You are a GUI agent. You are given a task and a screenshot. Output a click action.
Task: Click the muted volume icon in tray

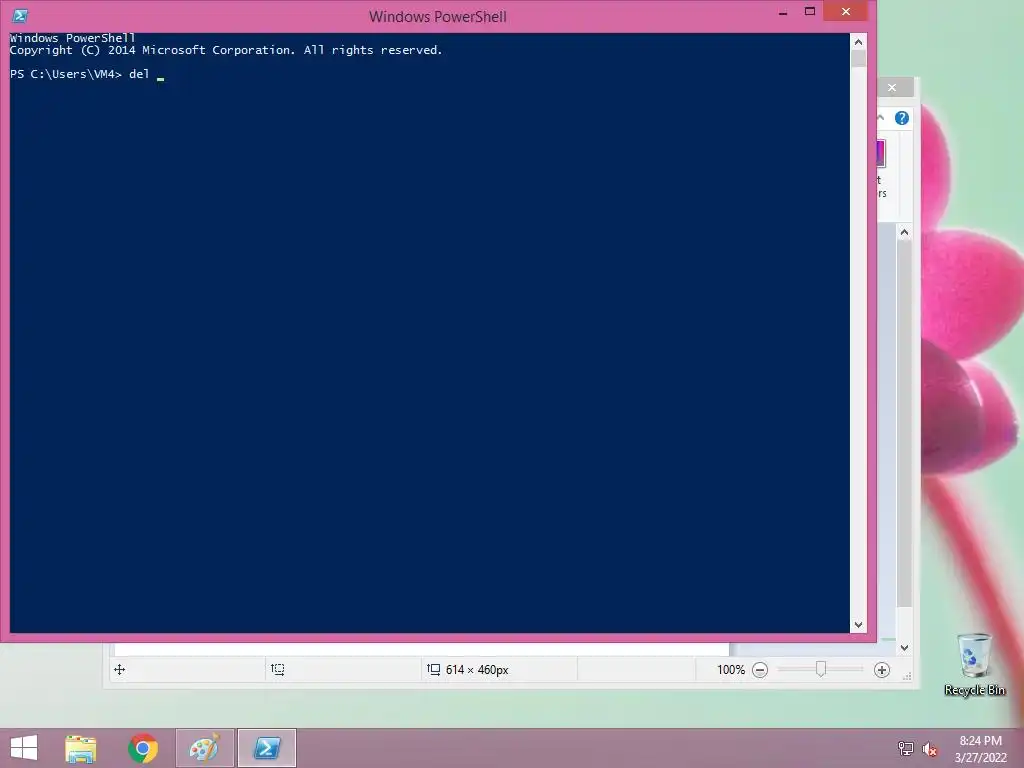coord(929,749)
